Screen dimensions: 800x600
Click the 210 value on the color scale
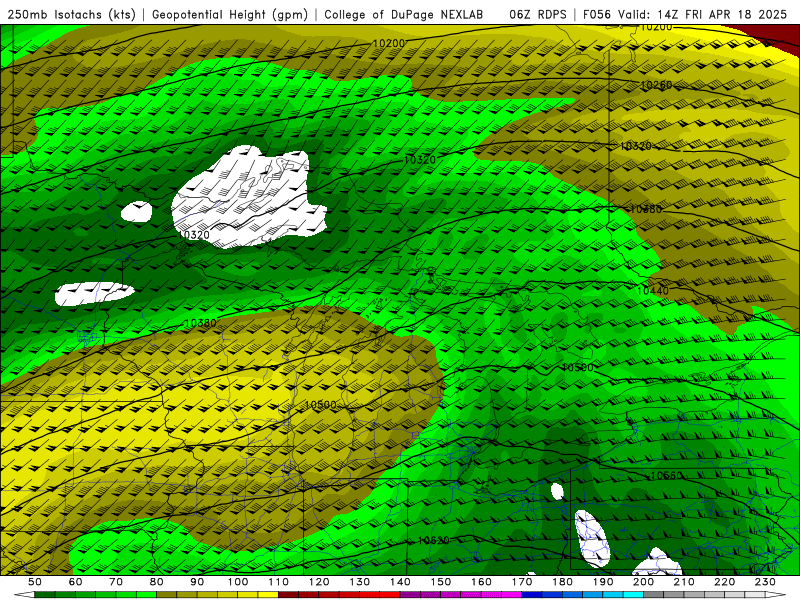(x=684, y=582)
